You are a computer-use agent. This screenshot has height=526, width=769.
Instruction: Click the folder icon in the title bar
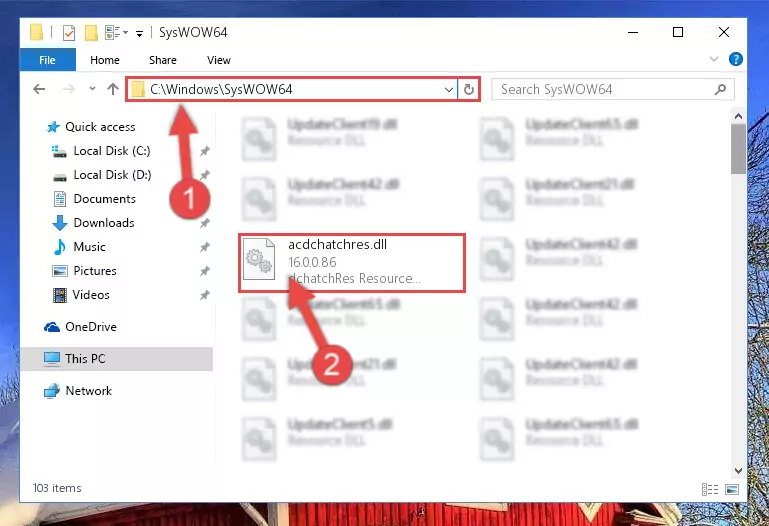click(x=36, y=32)
